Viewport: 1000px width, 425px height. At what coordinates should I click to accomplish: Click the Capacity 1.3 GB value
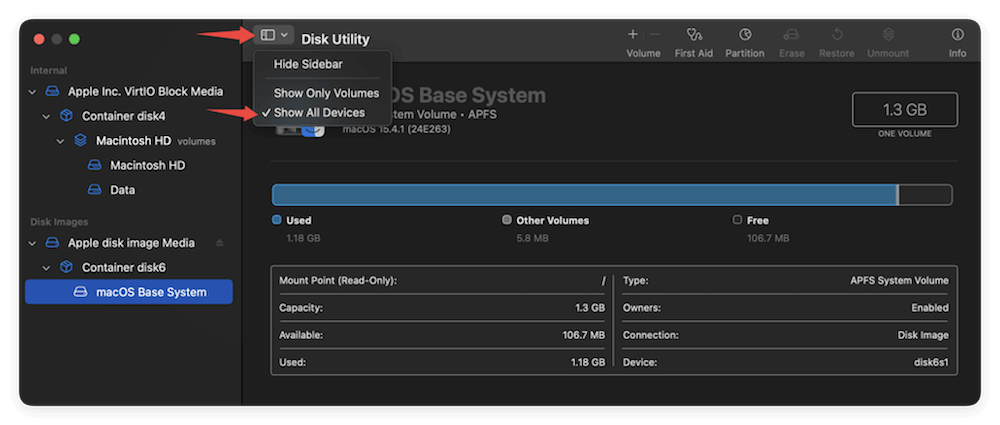click(x=589, y=308)
